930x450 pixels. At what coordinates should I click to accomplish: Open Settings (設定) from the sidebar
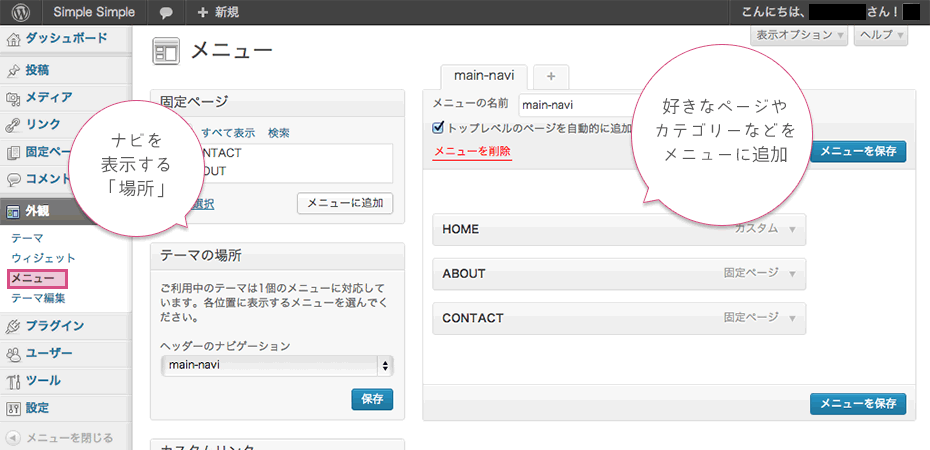(x=37, y=408)
